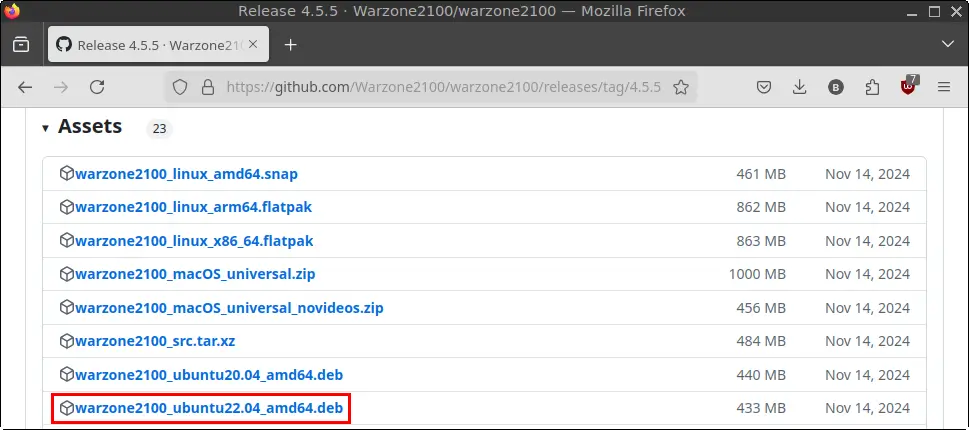Click the package icon beside macOS_universal.zip

coord(66,274)
